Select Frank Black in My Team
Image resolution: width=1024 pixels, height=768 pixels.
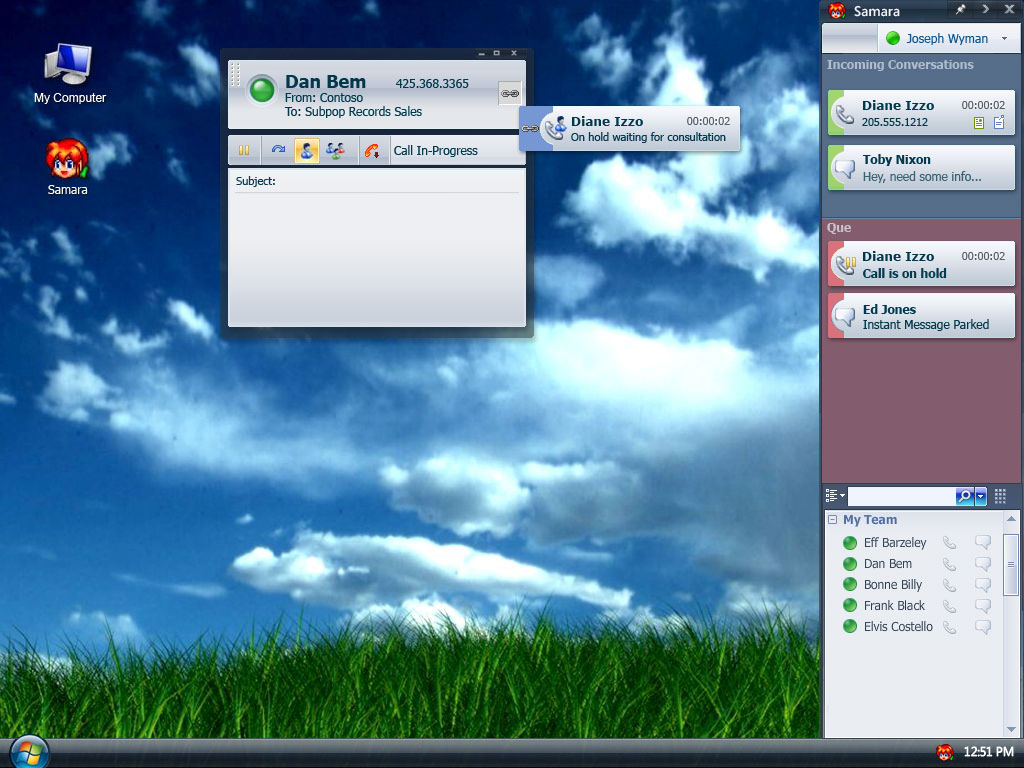(x=894, y=605)
